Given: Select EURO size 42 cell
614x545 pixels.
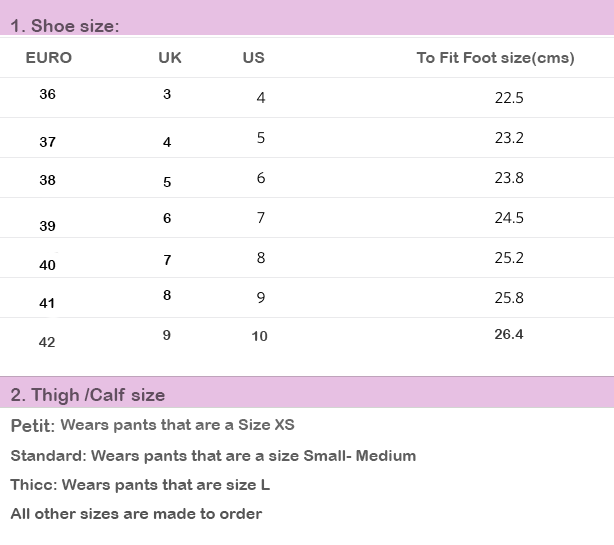Looking at the screenshot, I should point(48,342).
